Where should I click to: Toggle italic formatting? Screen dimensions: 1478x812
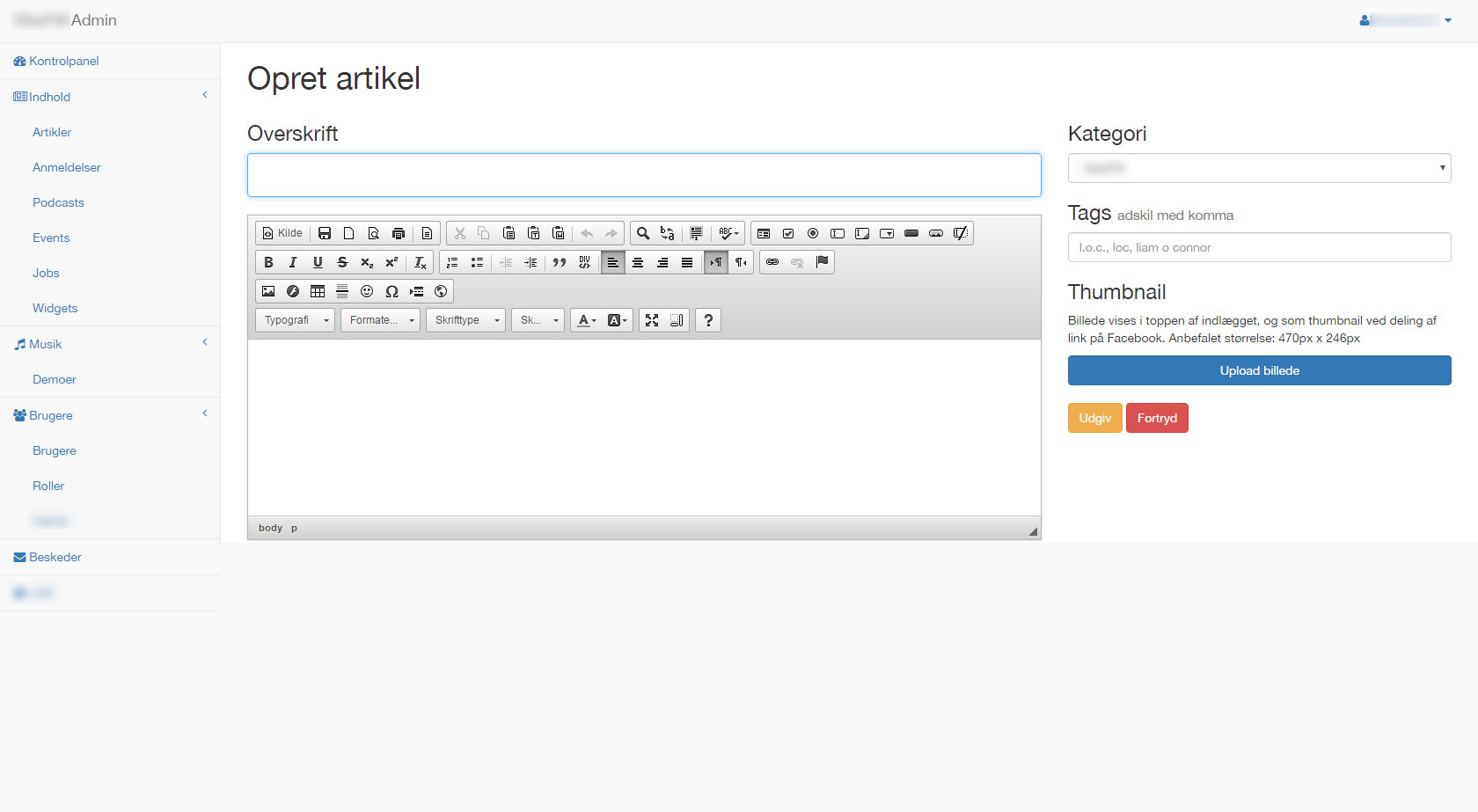[x=293, y=262]
